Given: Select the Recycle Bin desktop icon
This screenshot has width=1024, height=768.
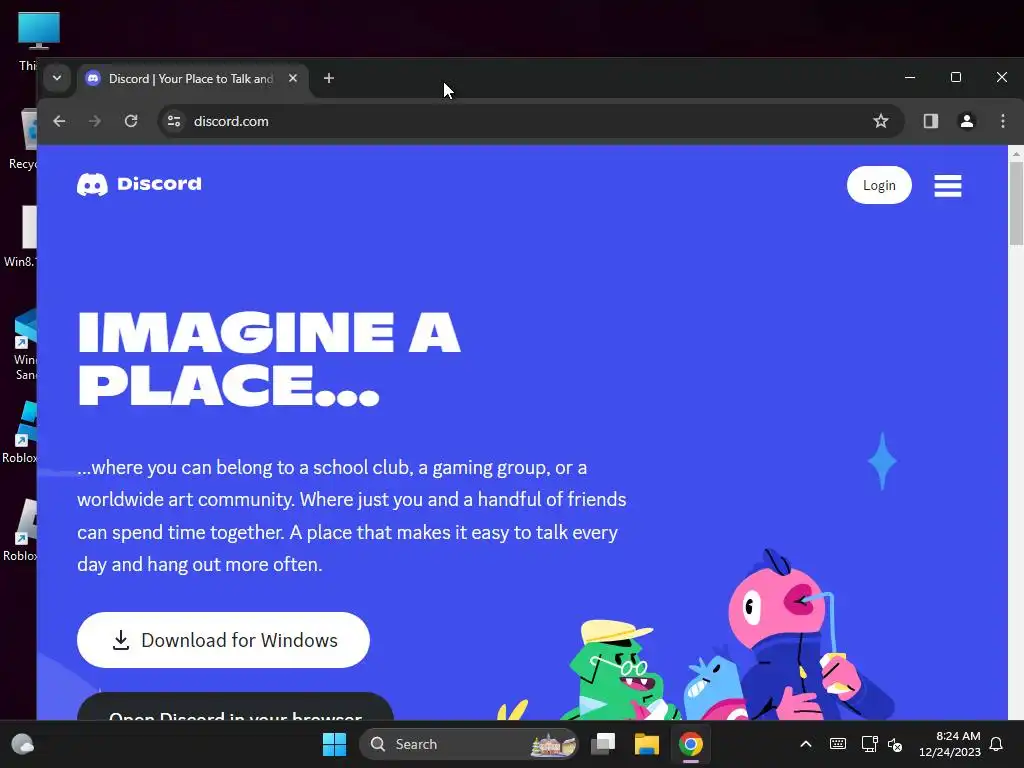Looking at the screenshot, I should coord(25,140).
